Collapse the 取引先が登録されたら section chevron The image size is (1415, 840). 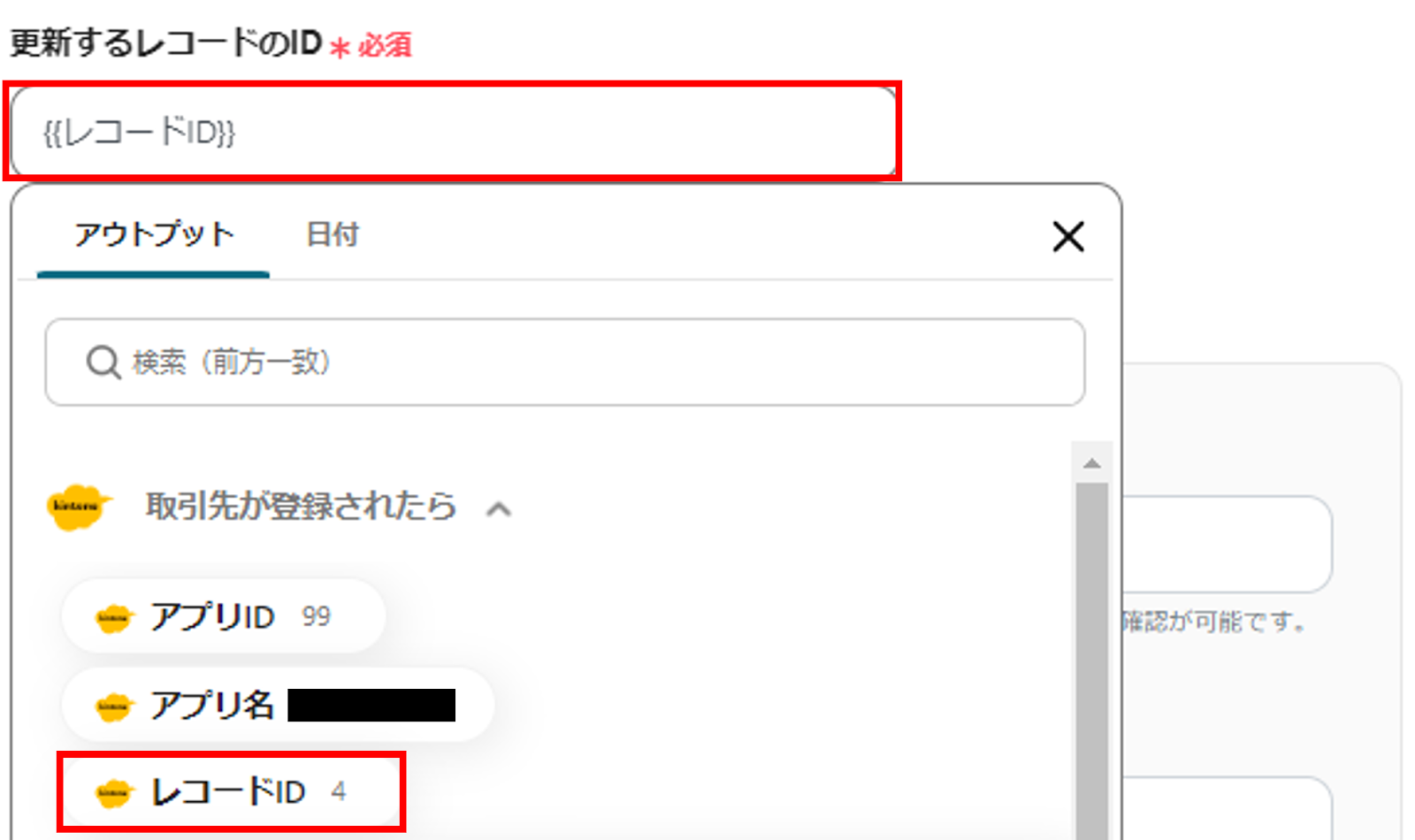499,509
